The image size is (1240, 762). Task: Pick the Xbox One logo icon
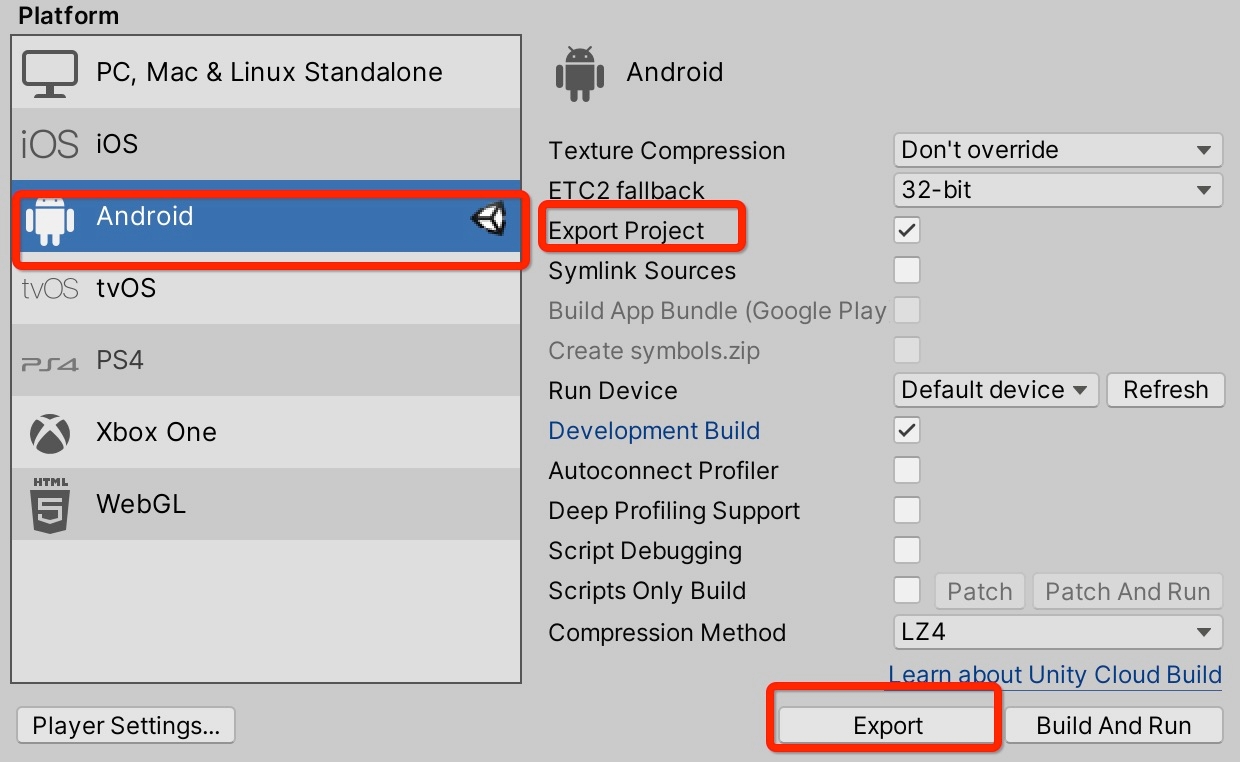tap(50, 433)
